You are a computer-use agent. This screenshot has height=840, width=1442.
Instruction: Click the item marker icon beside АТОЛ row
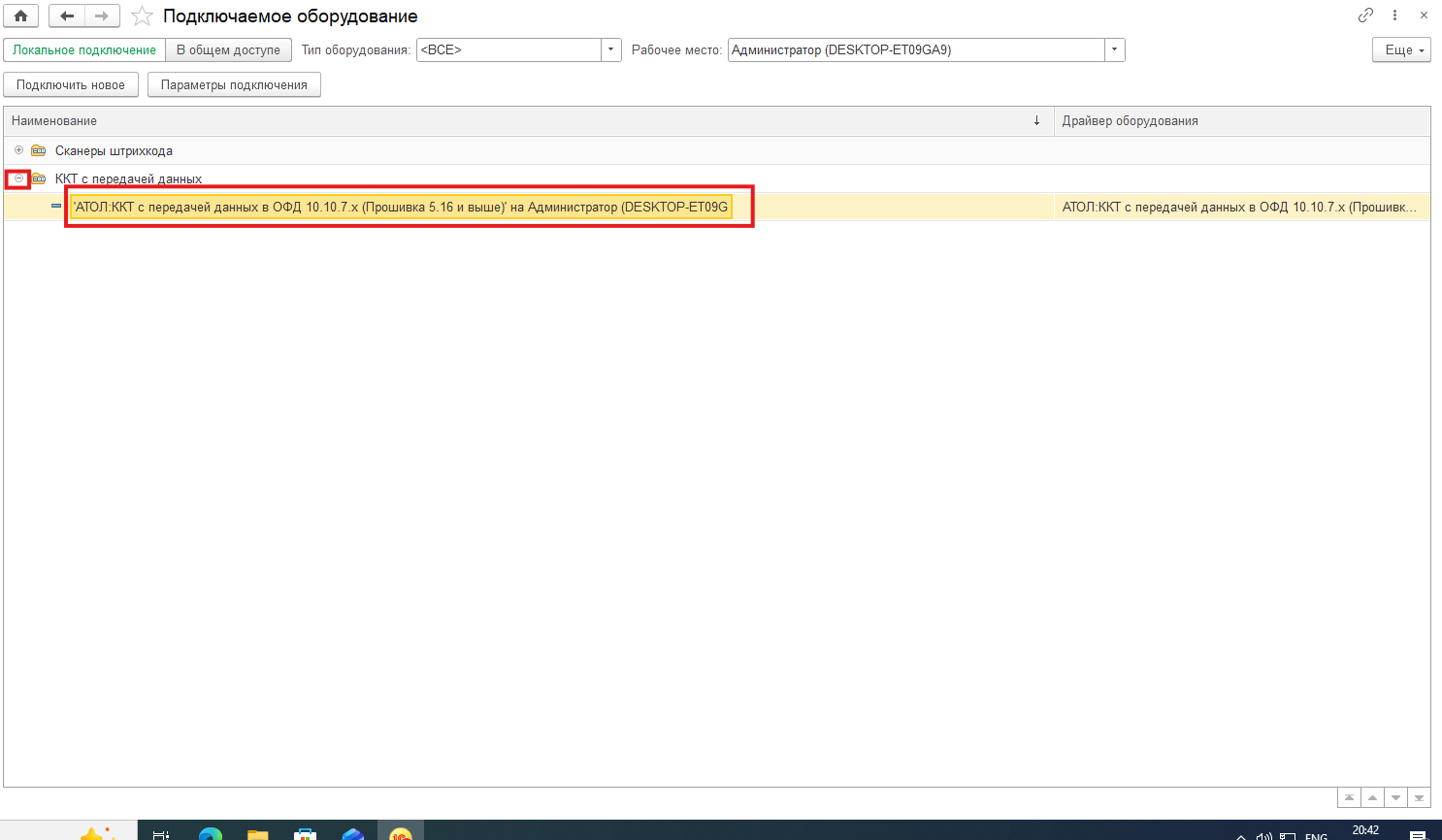click(x=56, y=207)
